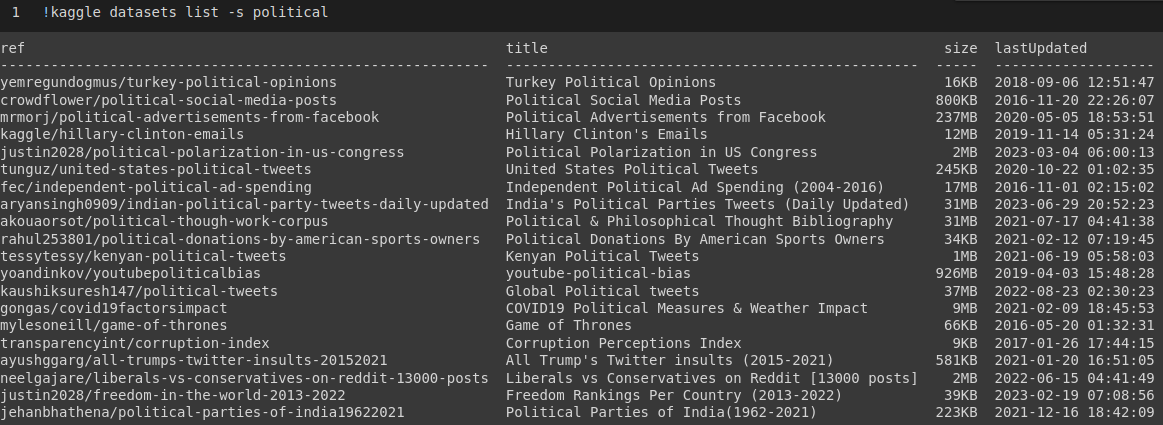Click the 'Kenyan Political Tweets' title

pos(602,256)
